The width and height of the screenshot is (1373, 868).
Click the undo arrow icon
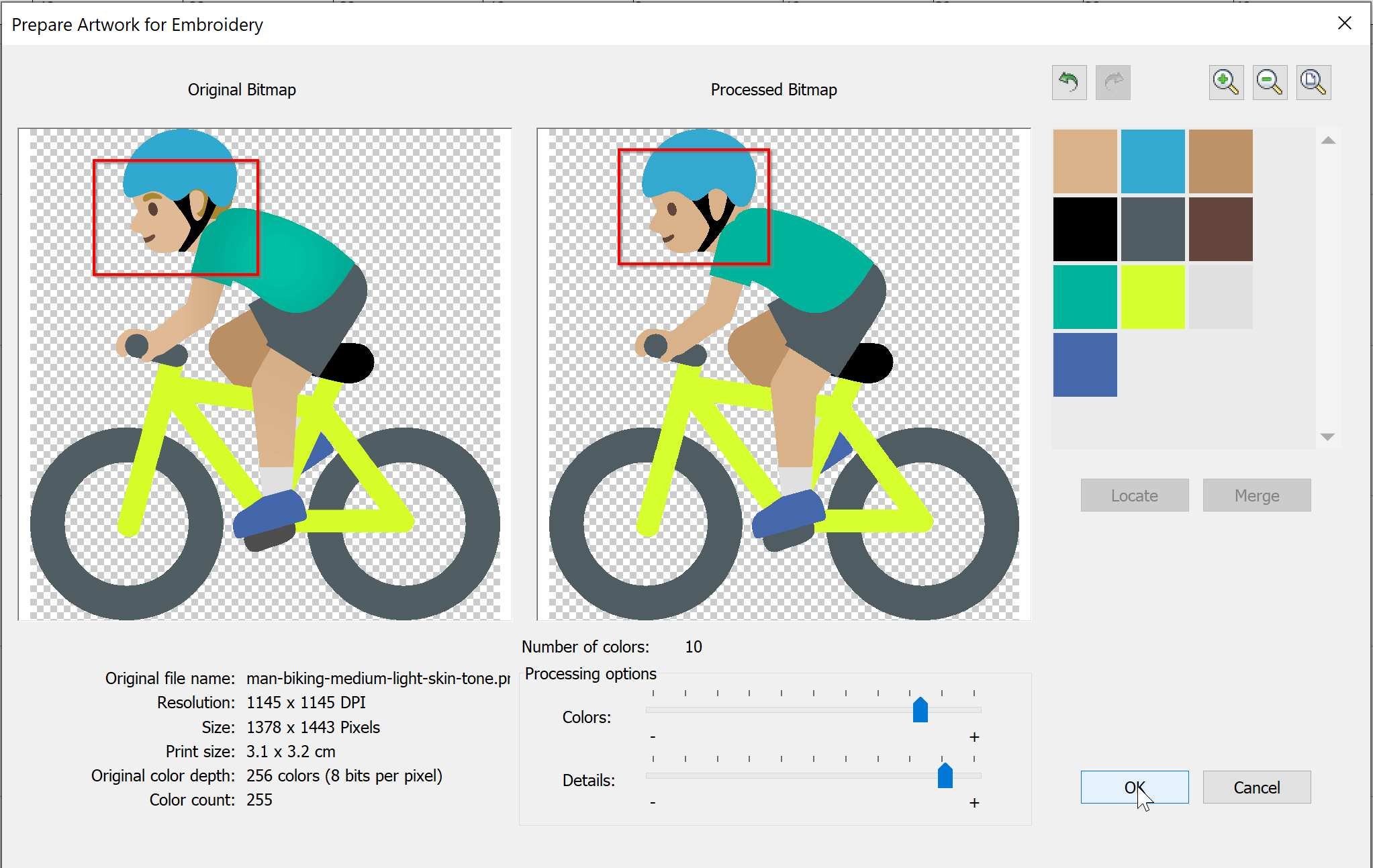(x=1069, y=83)
